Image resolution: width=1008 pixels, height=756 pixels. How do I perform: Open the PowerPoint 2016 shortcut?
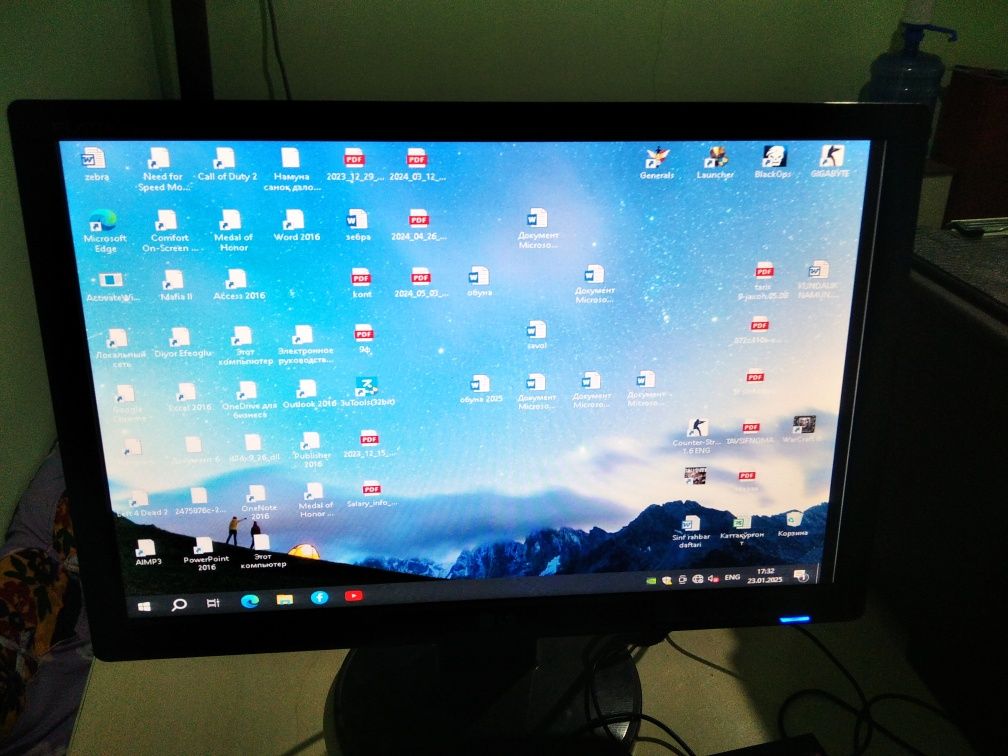(x=206, y=554)
